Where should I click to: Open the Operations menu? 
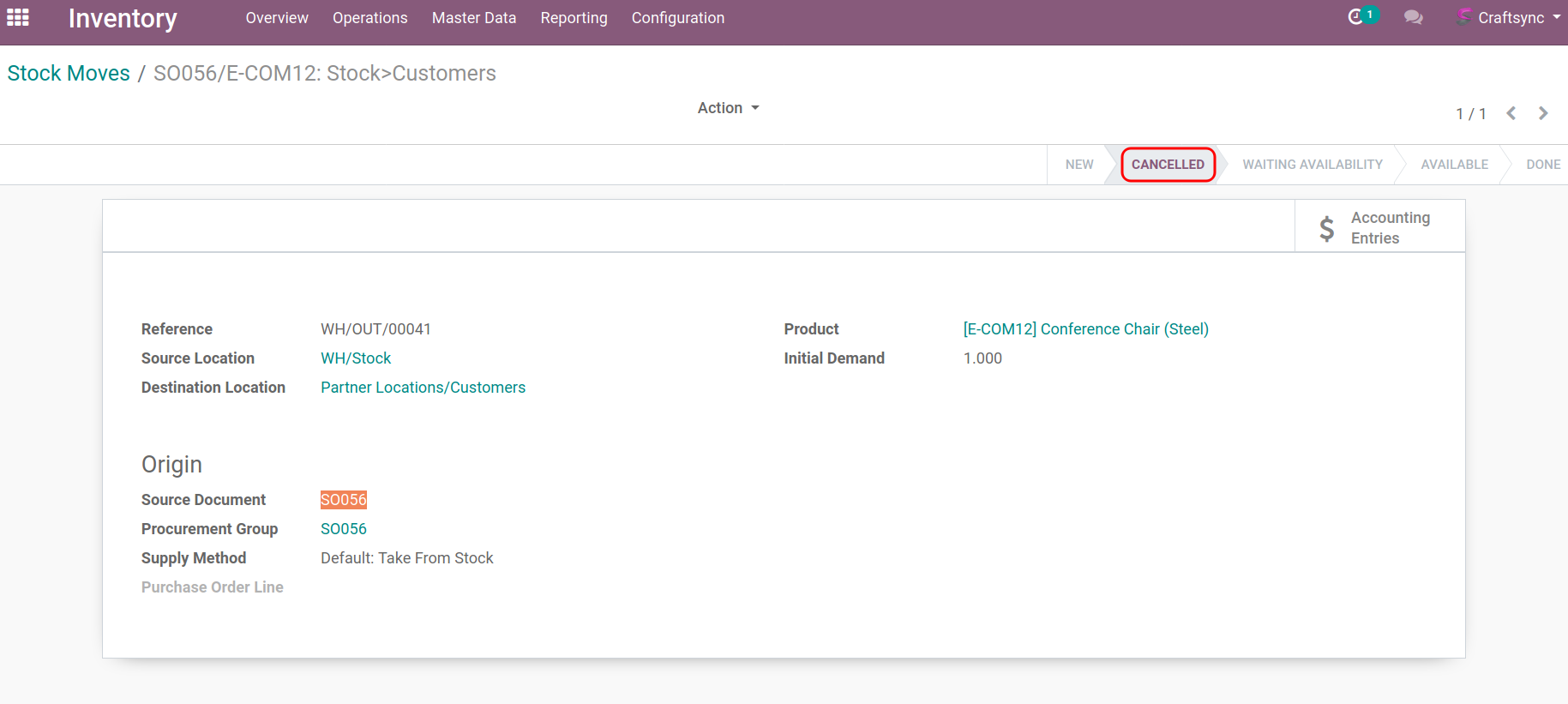coord(369,18)
